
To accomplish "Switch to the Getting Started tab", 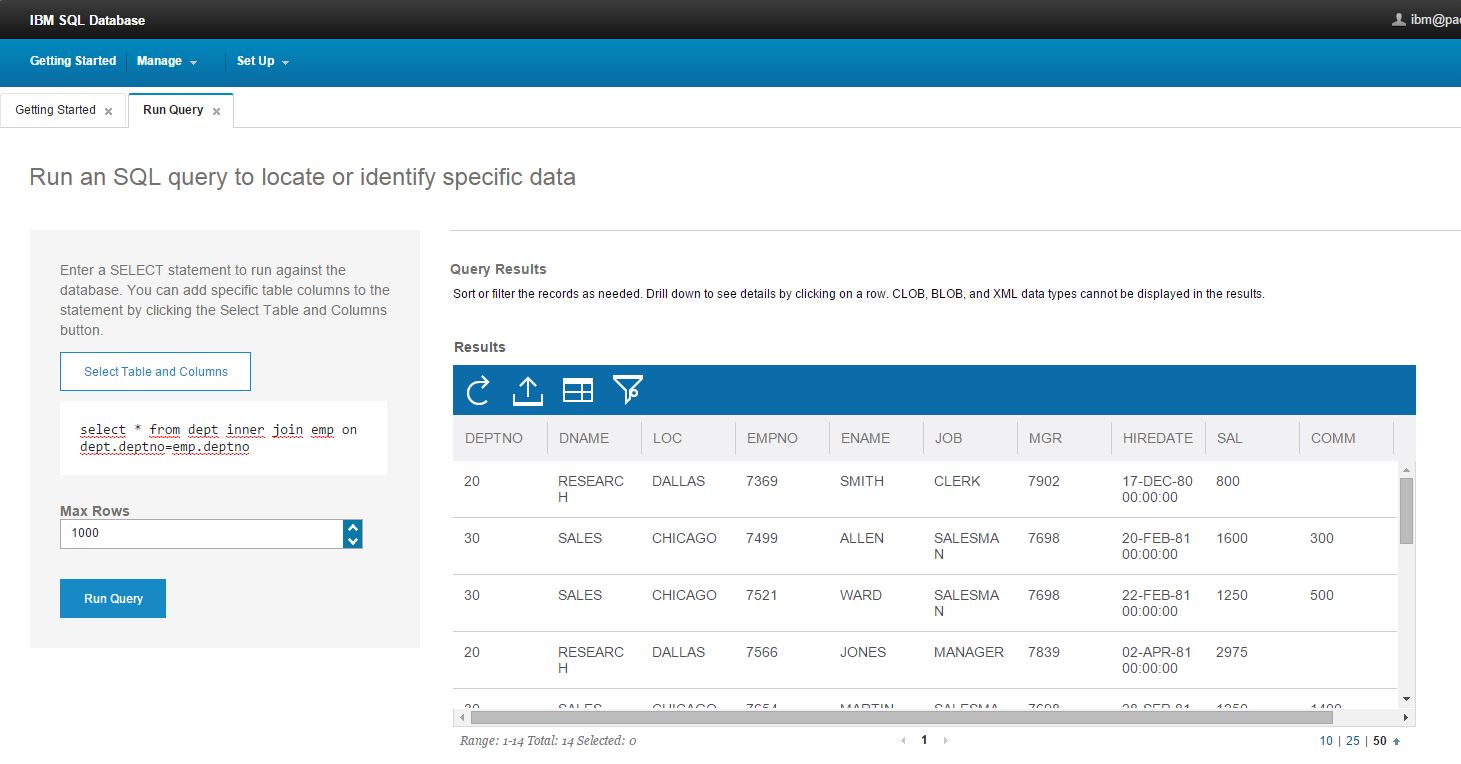I will [55, 110].
